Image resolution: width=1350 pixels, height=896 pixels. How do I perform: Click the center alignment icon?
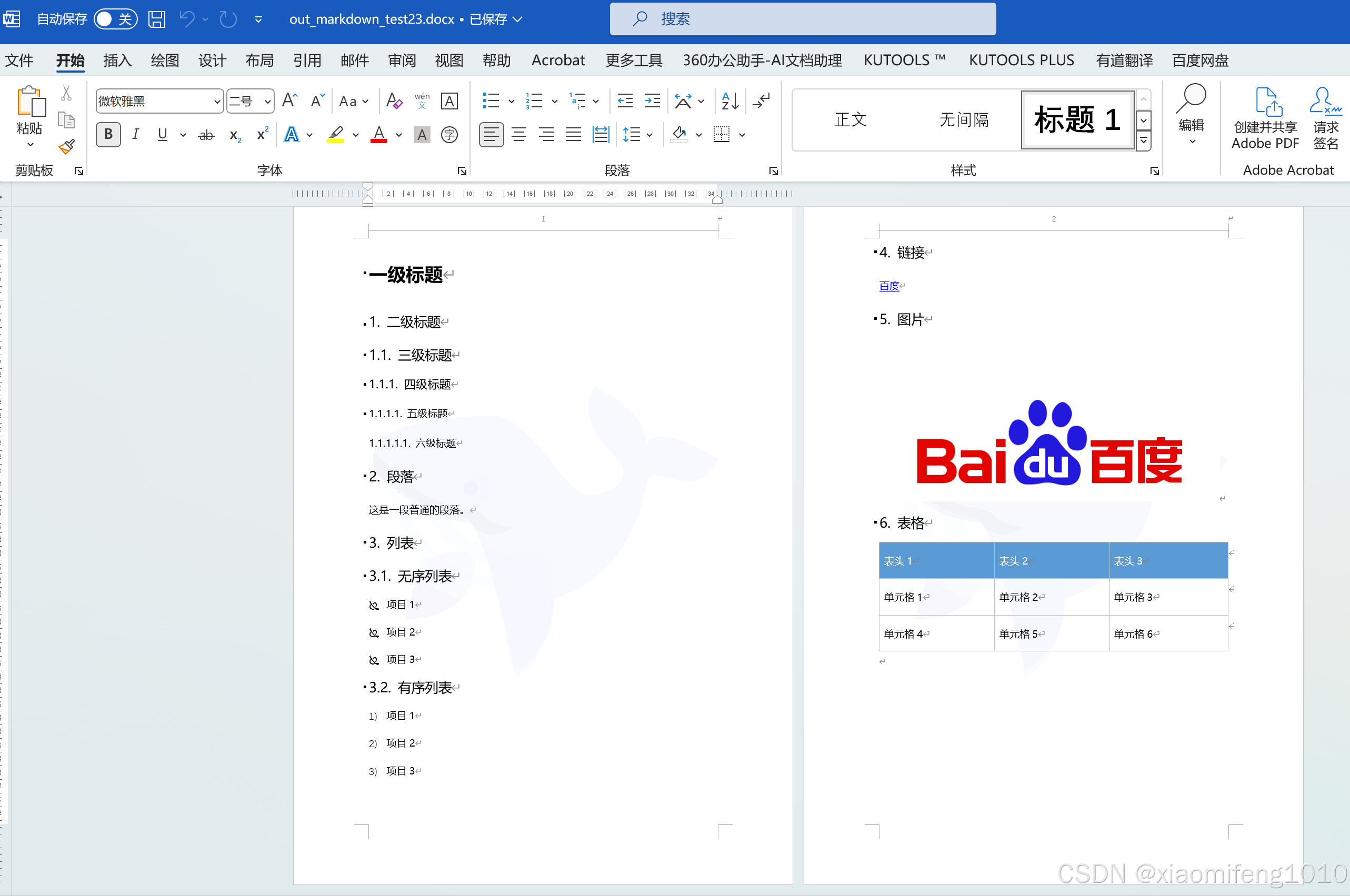519,135
